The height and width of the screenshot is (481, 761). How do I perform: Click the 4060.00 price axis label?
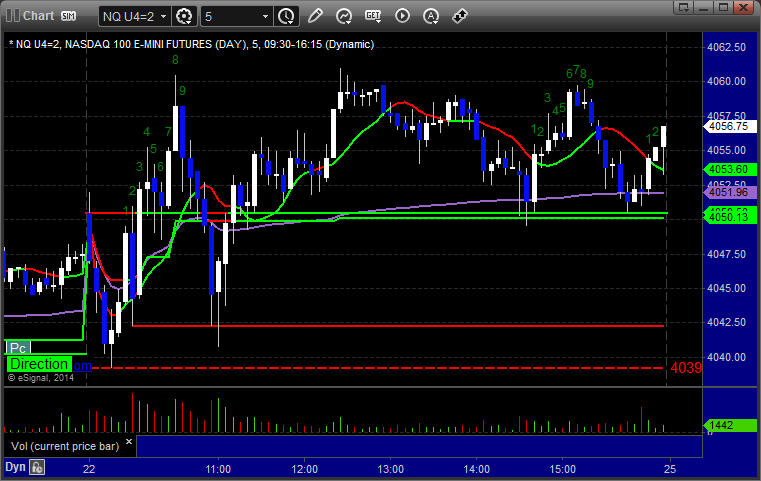727,81
